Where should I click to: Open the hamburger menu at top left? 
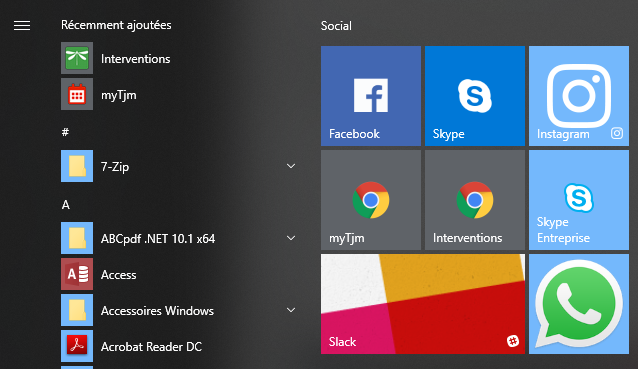[22, 26]
